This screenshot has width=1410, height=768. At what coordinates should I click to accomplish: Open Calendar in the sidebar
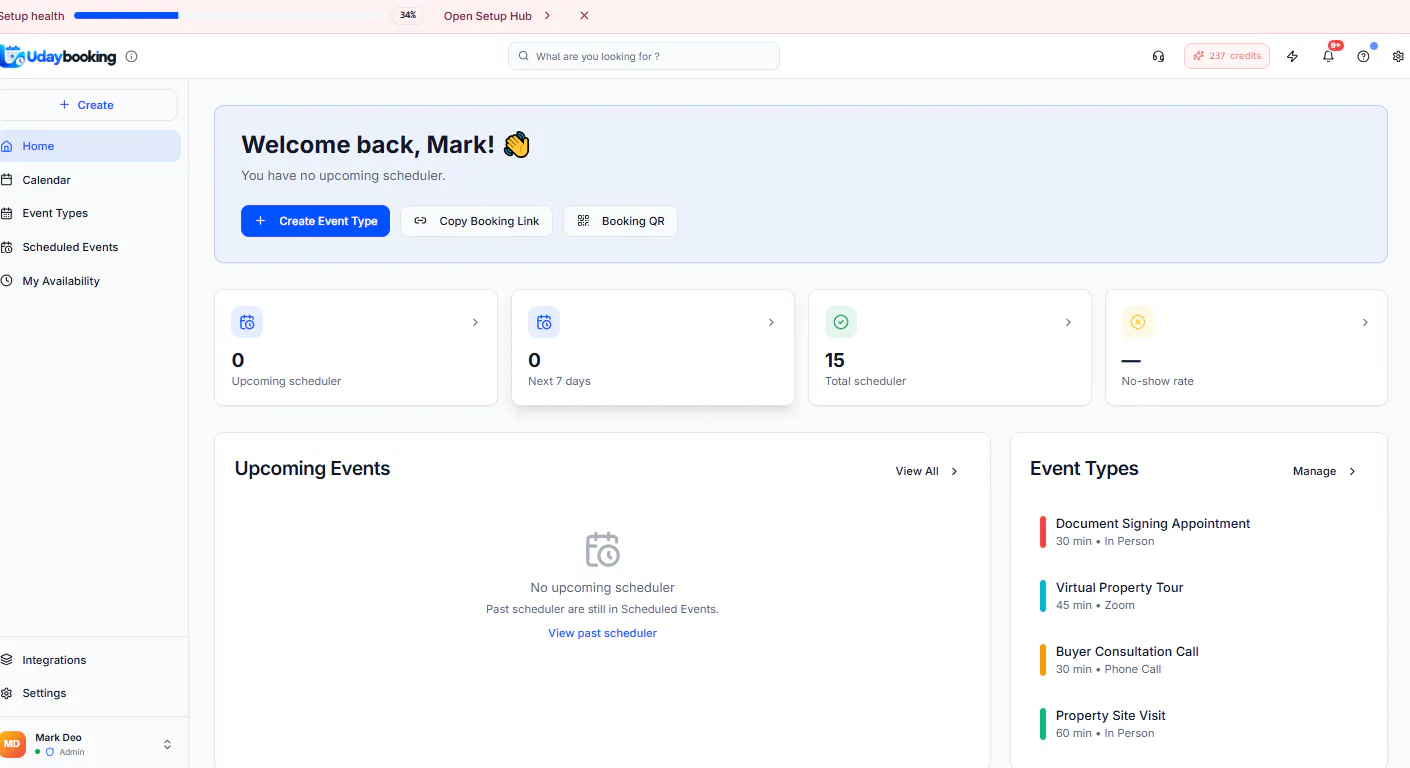[90, 180]
